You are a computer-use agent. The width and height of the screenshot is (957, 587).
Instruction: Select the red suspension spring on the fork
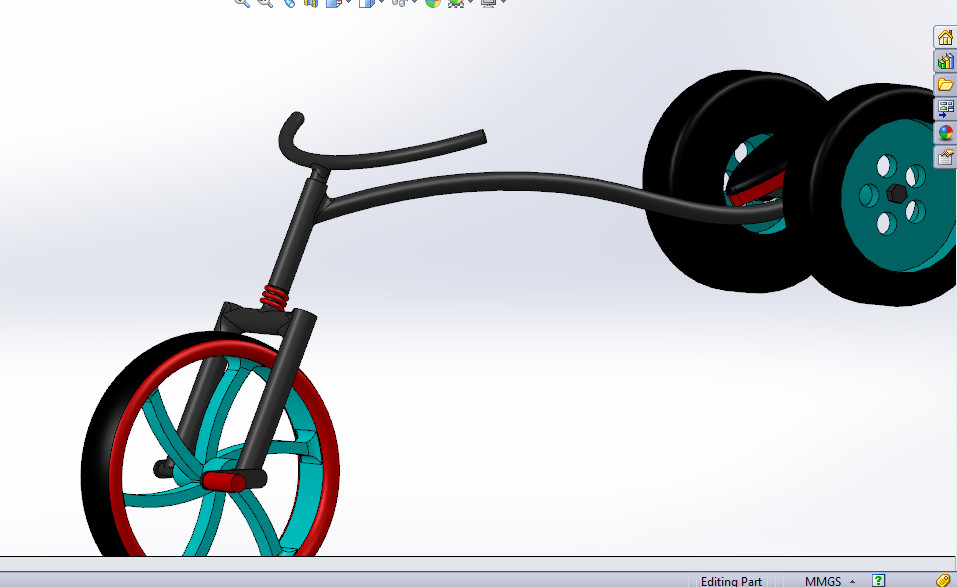click(x=275, y=297)
